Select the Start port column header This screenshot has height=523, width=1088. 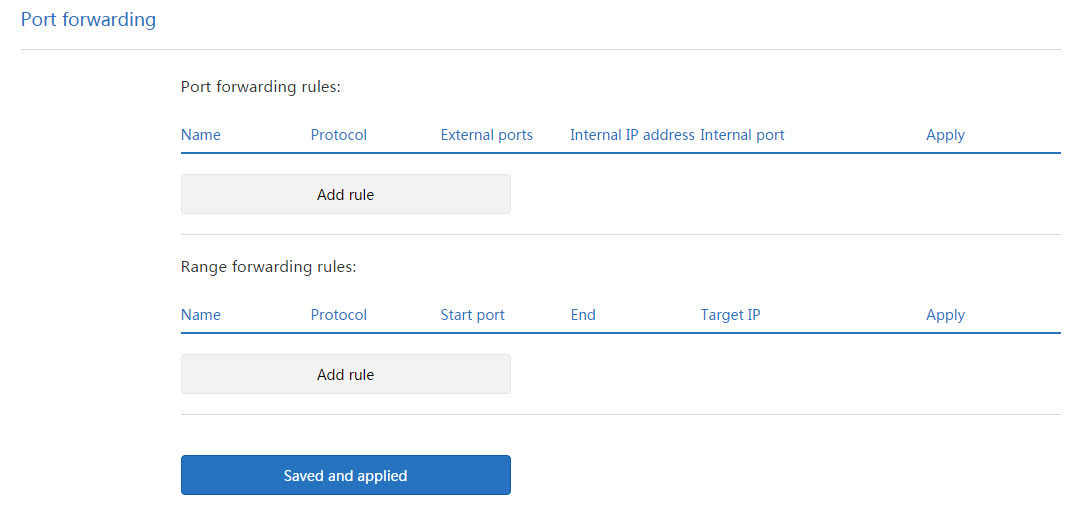coord(473,316)
